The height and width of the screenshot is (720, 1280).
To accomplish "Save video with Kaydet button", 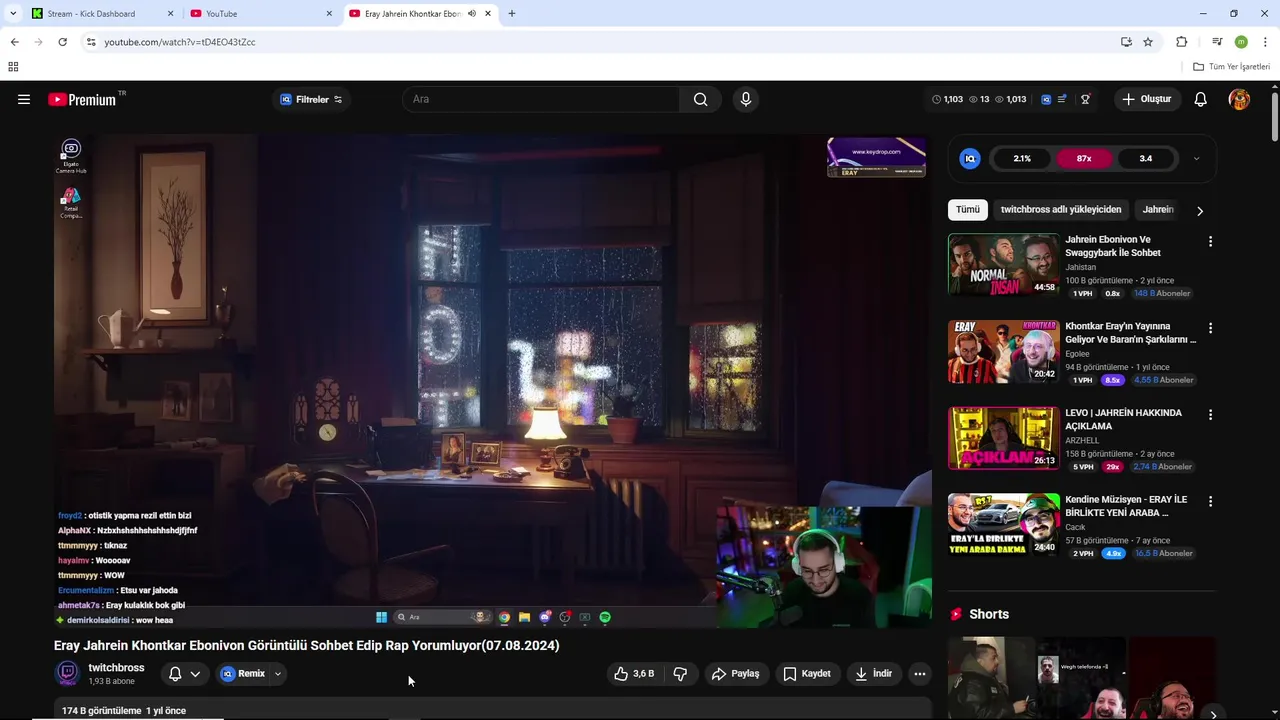I will coord(807,674).
